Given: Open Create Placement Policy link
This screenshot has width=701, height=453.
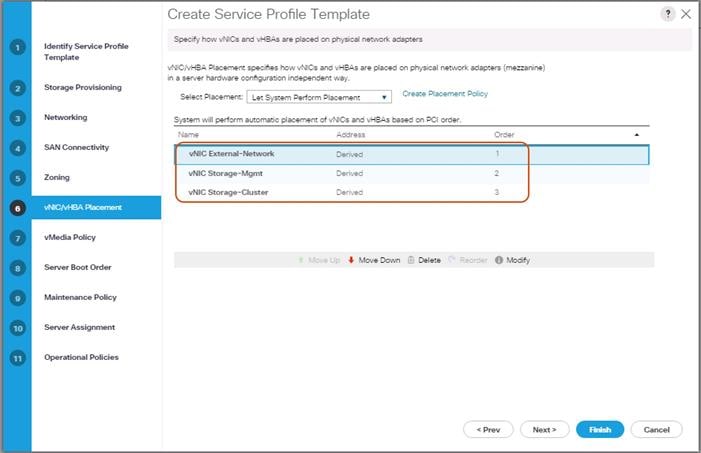Looking at the screenshot, I should (445, 93).
